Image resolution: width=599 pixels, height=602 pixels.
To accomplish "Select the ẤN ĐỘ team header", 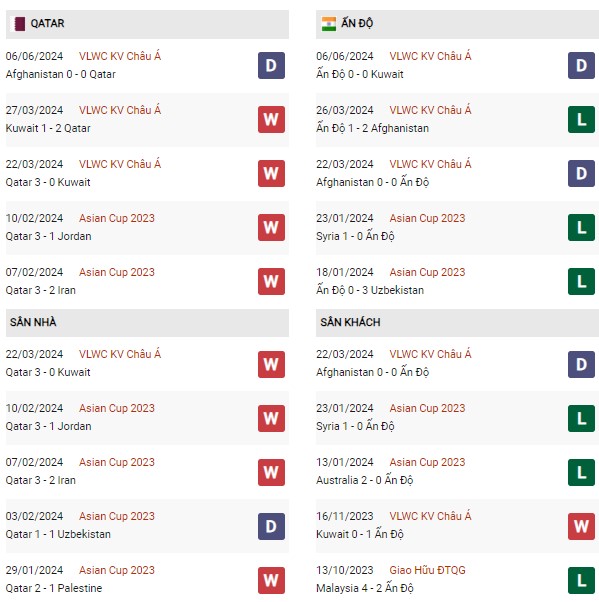I will click(x=457, y=24).
